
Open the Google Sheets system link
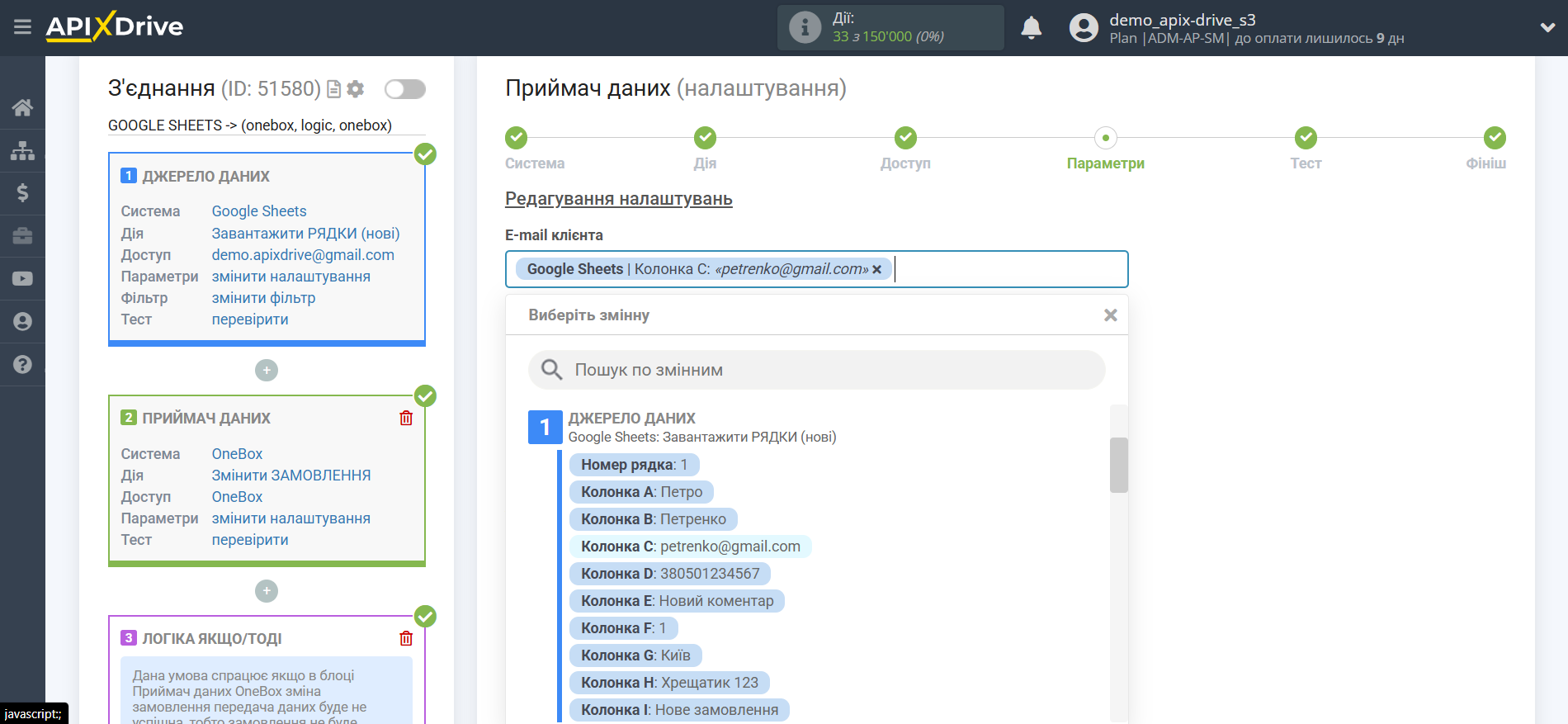pos(259,211)
